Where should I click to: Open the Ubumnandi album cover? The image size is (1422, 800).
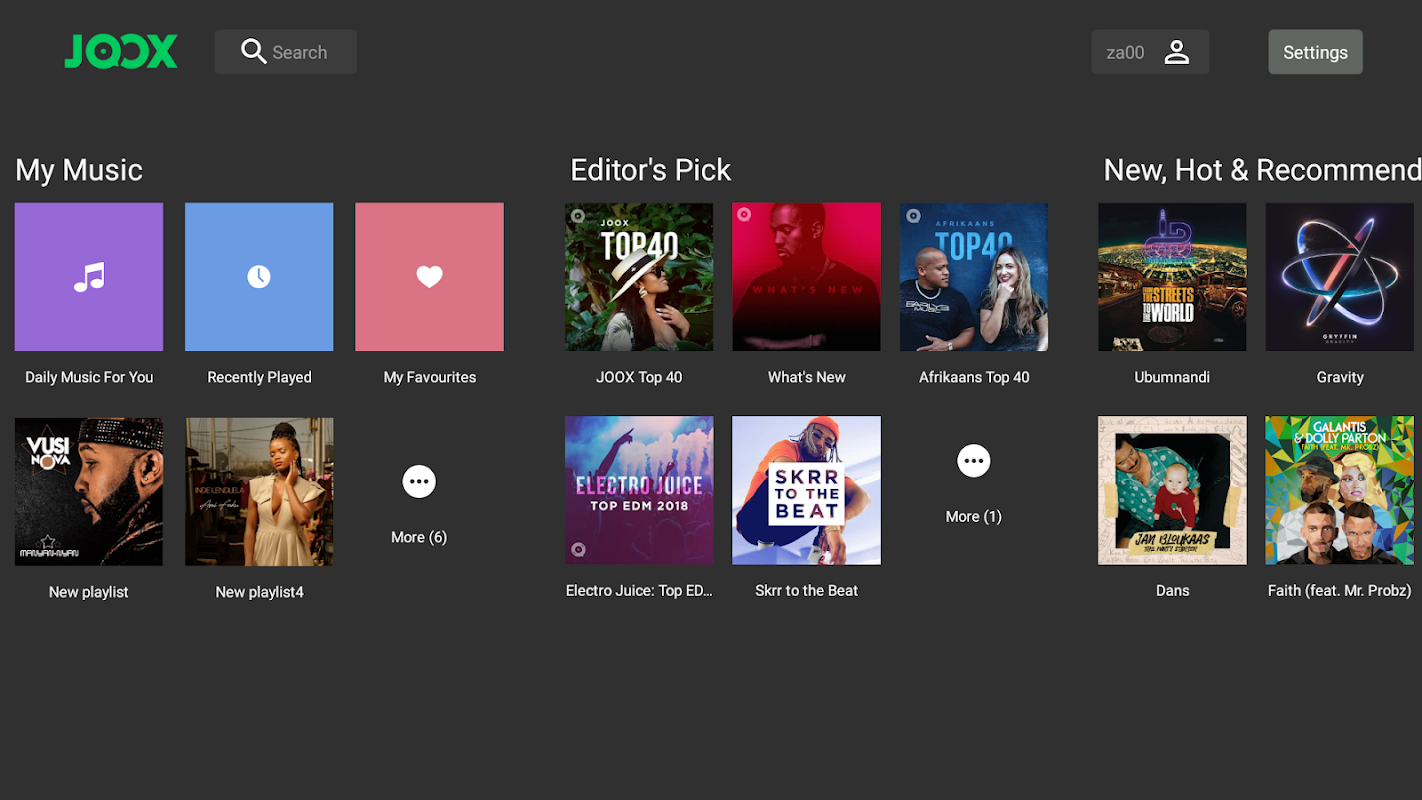(x=1172, y=277)
